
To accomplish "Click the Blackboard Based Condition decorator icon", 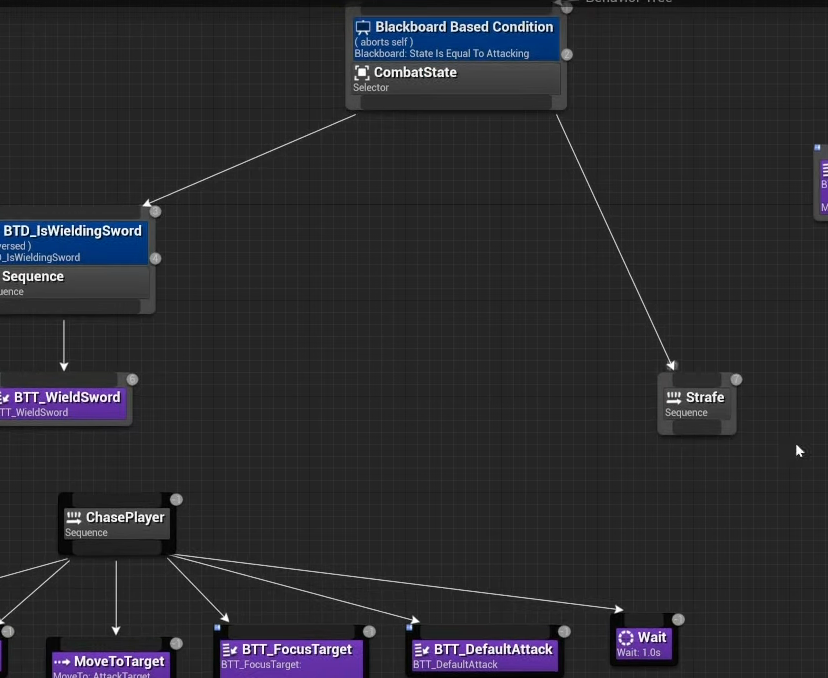I will (x=363, y=28).
